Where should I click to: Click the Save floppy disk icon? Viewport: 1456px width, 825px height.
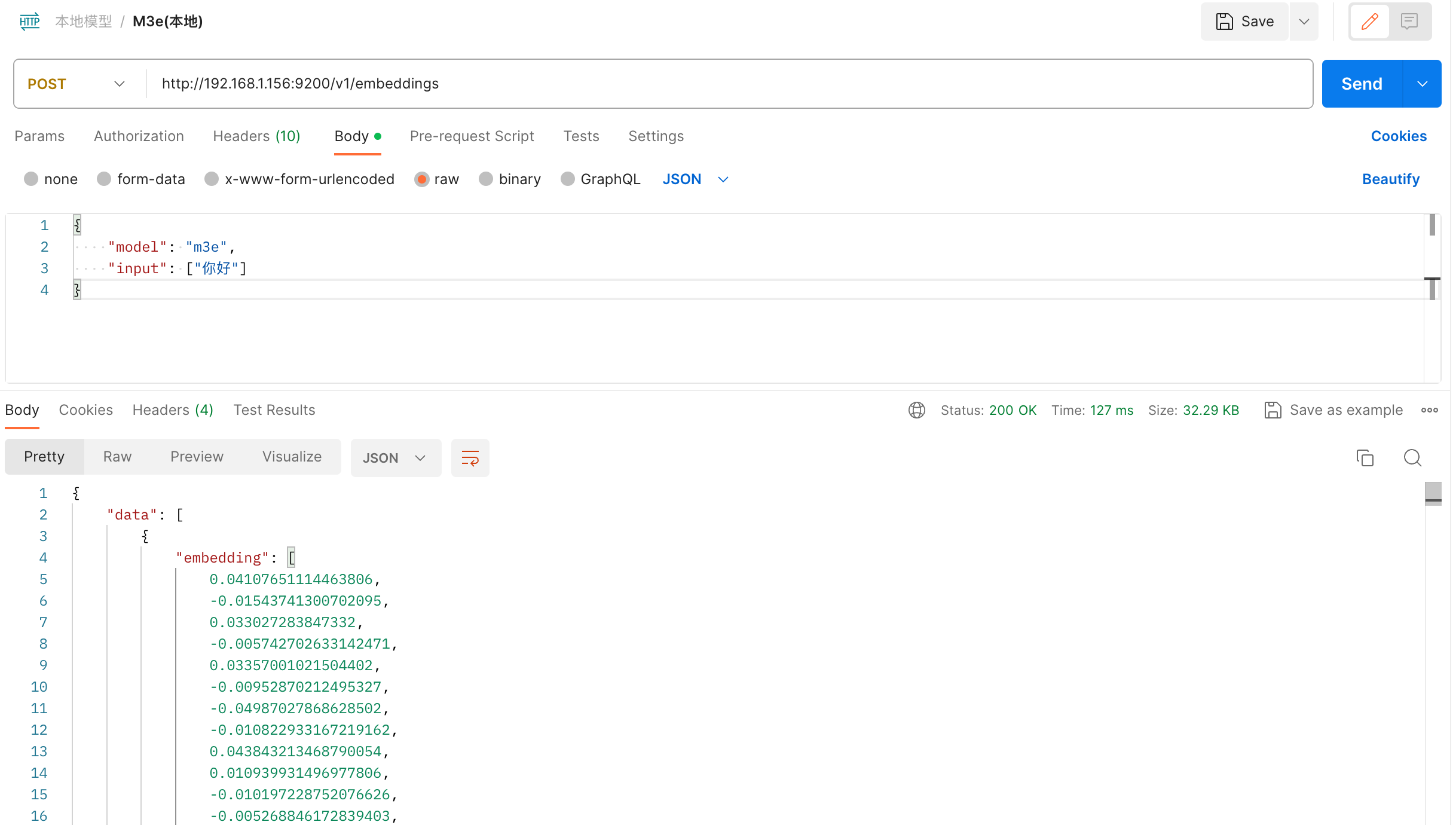(x=1224, y=22)
